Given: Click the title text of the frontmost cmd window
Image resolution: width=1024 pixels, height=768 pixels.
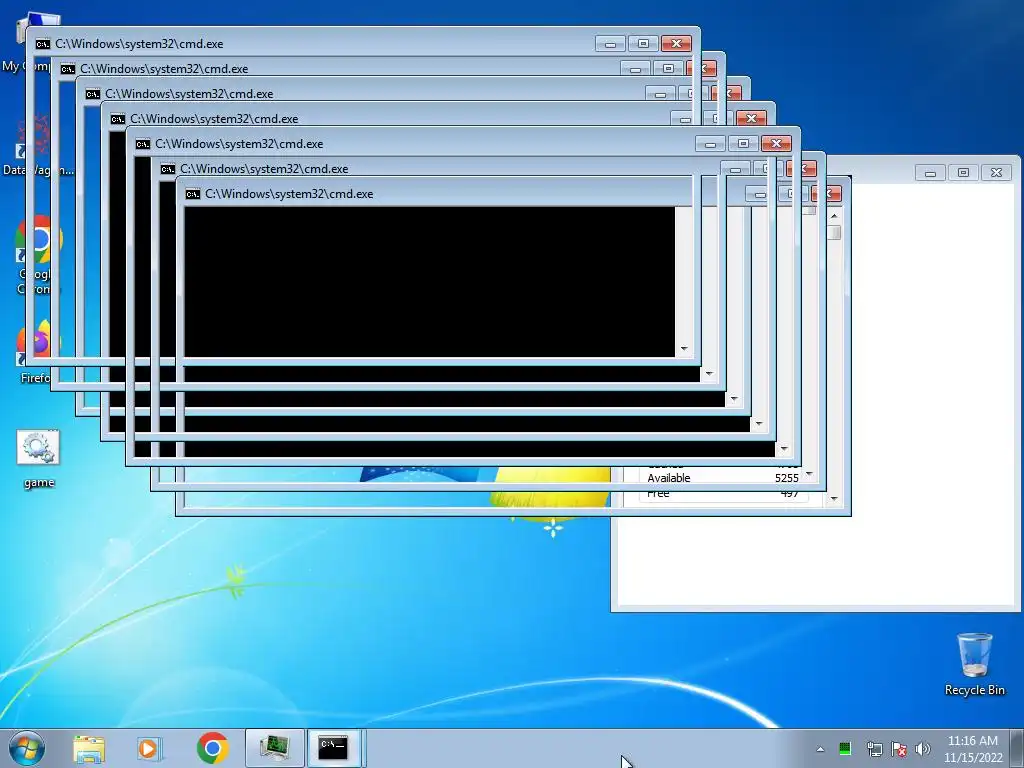Looking at the screenshot, I should 139,44.
